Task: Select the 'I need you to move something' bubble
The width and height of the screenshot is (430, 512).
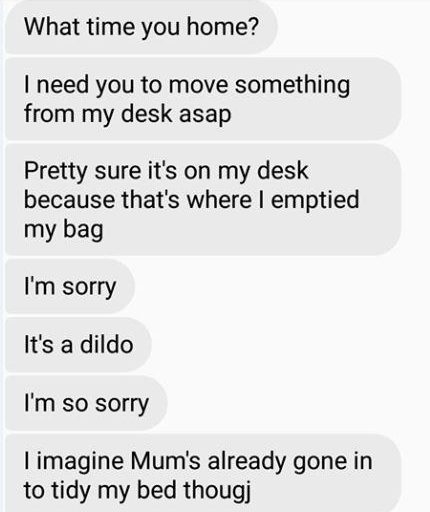Action: 203,99
